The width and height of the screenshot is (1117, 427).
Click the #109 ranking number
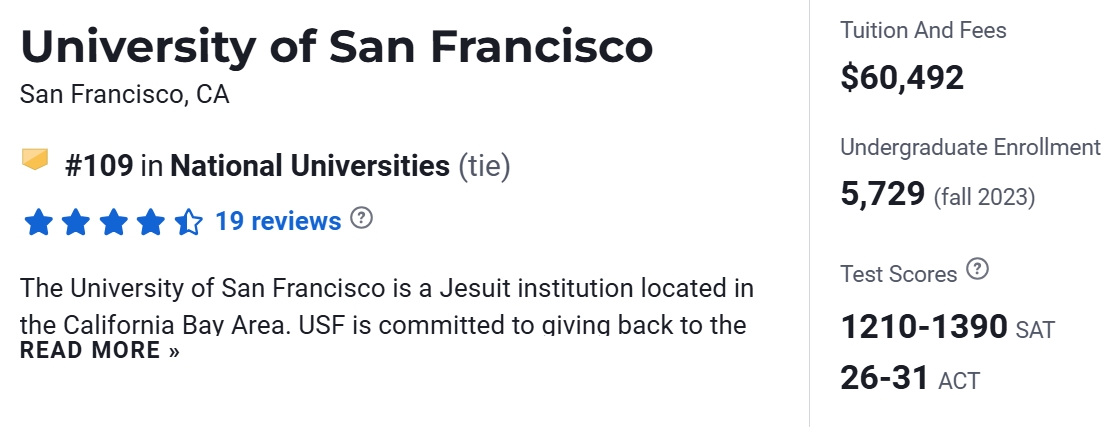[x=99, y=166]
